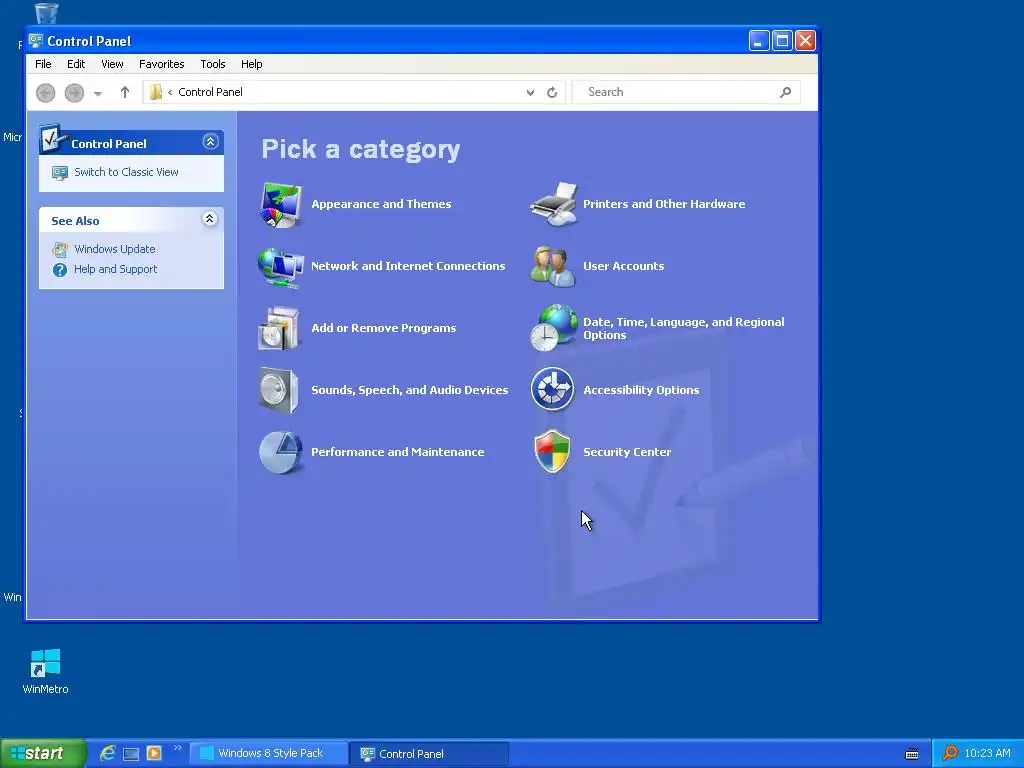1024x768 pixels.
Task: Click the on-screen keyboard tray icon
Action: pos(912,754)
